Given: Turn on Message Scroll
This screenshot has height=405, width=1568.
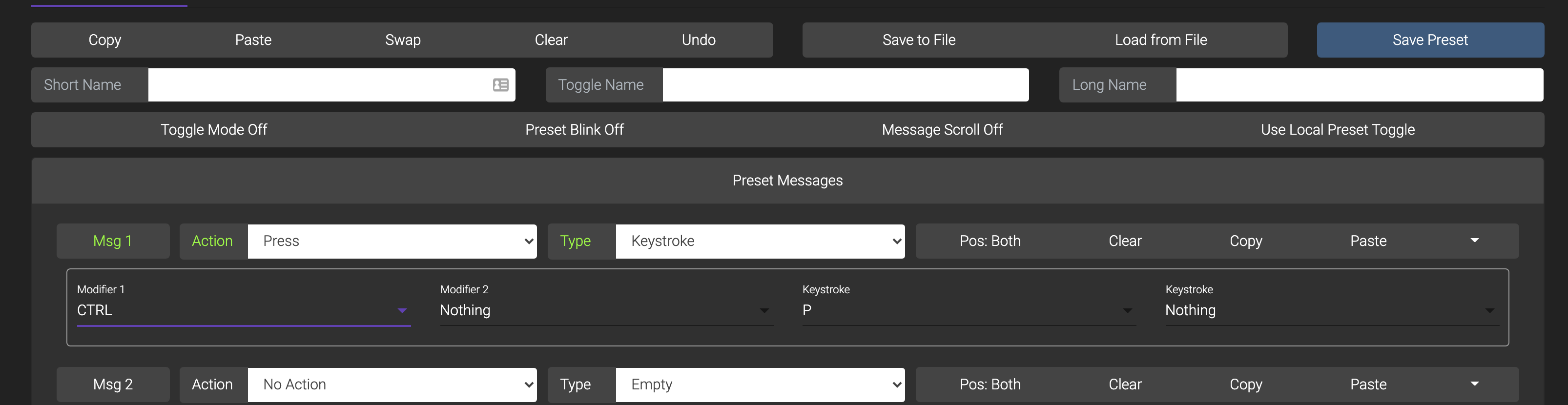Looking at the screenshot, I should tap(942, 129).
